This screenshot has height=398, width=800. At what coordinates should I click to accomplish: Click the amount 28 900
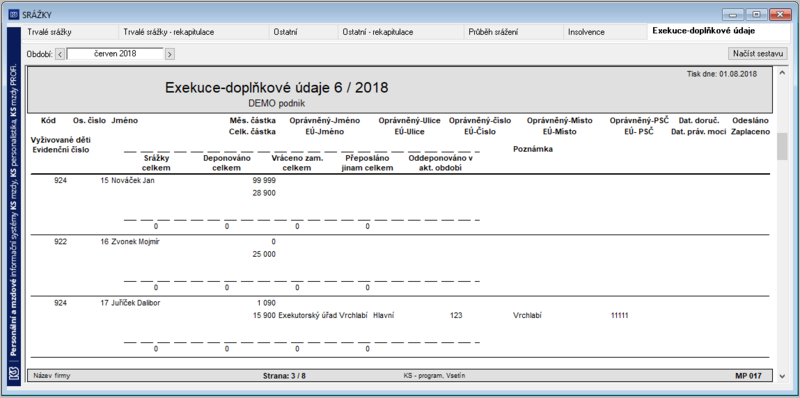coord(264,193)
